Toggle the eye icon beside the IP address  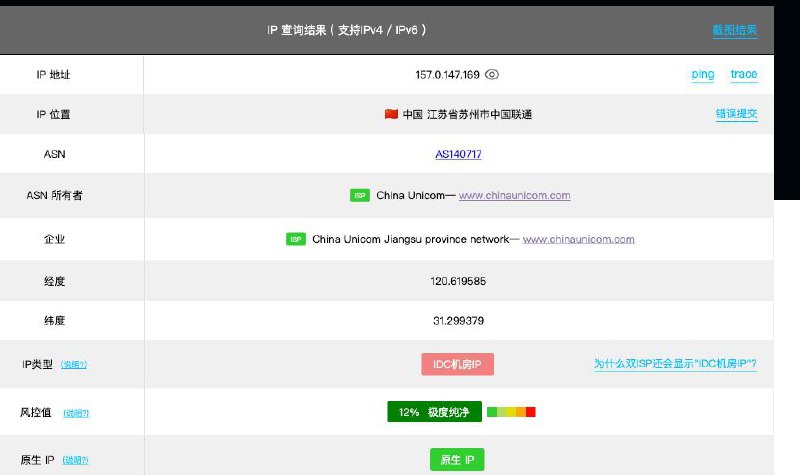pyautogui.click(x=491, y=74)
